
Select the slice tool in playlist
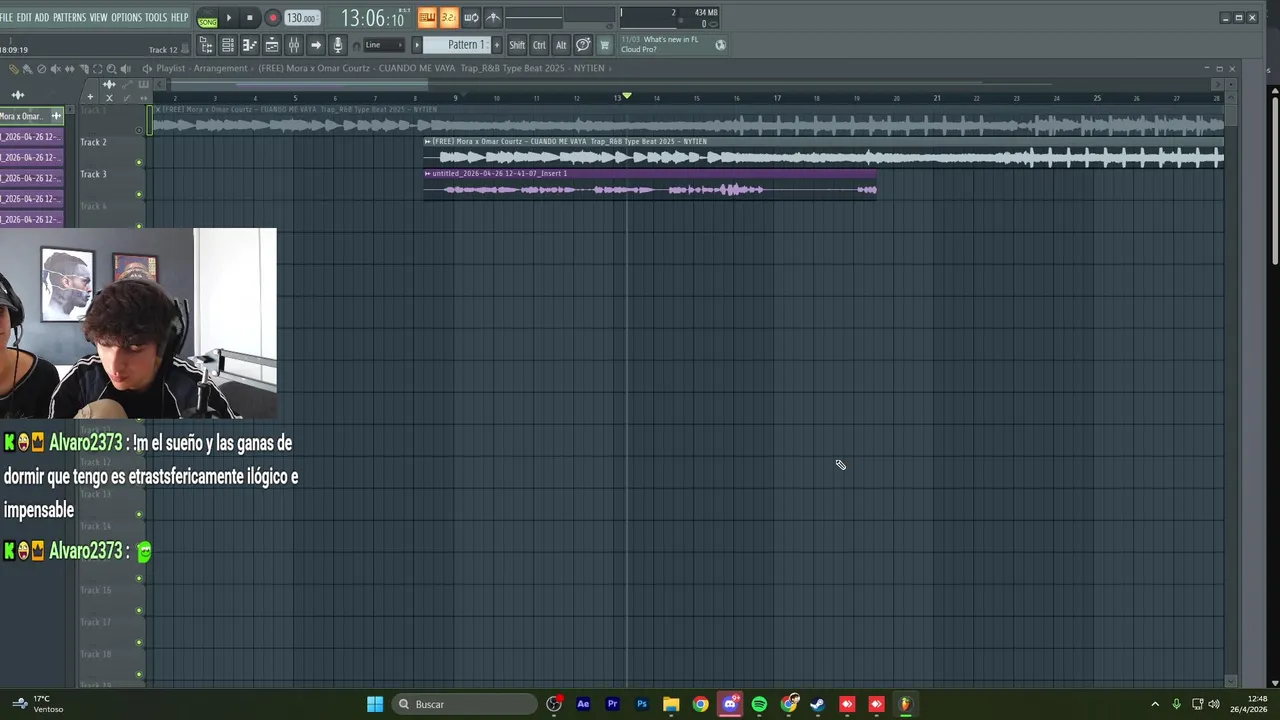coord(83,69)
